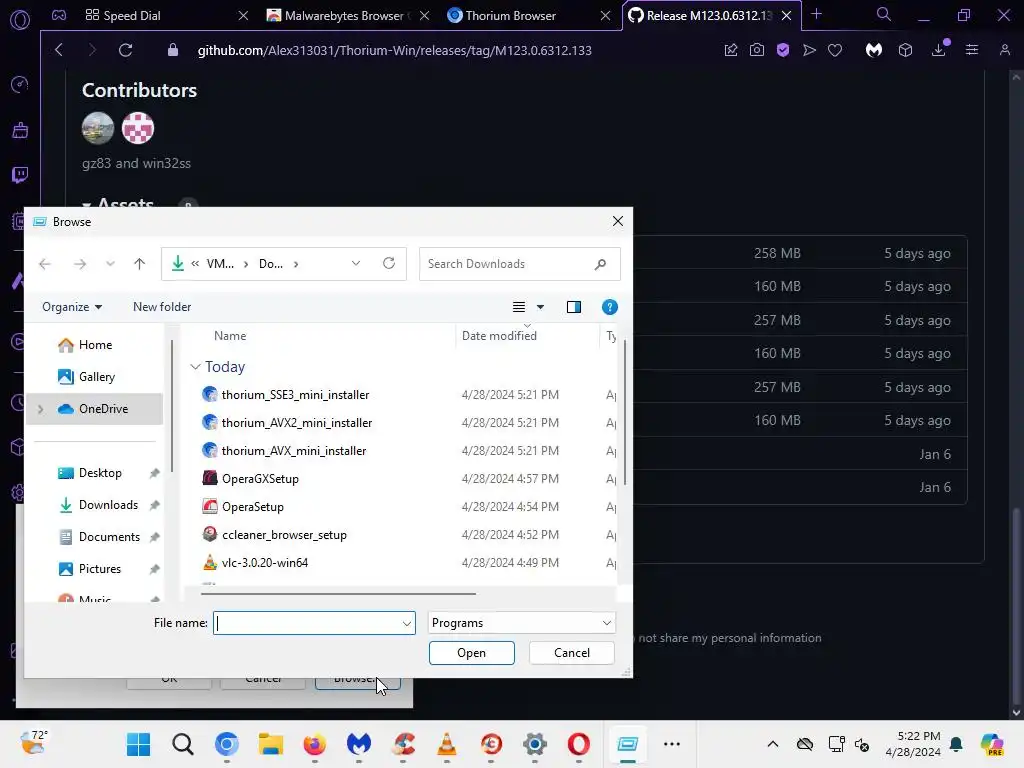1024x768 pixels.
Task: Expand the OneDrive tree node
Action: (x=40, y=409)
